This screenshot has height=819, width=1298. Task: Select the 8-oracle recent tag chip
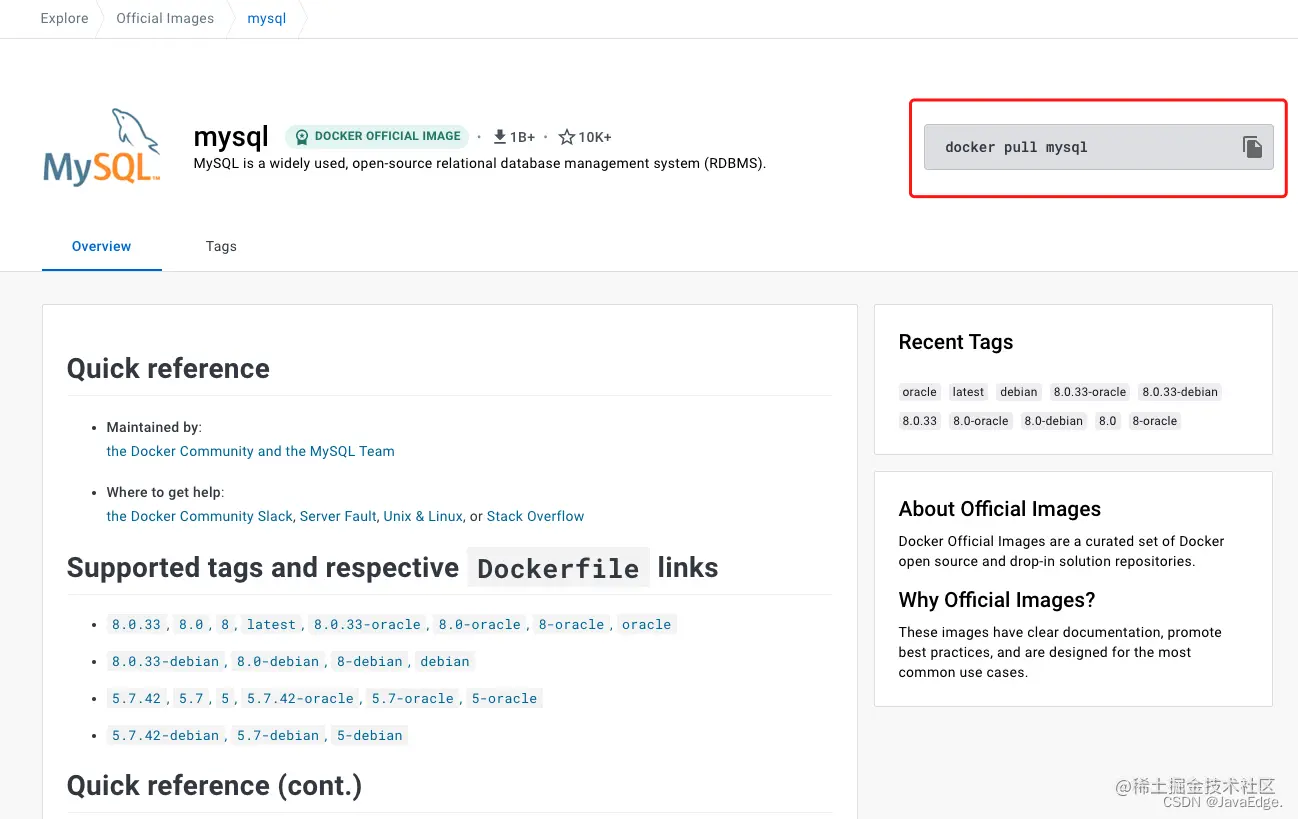[x=1154, y=421]
